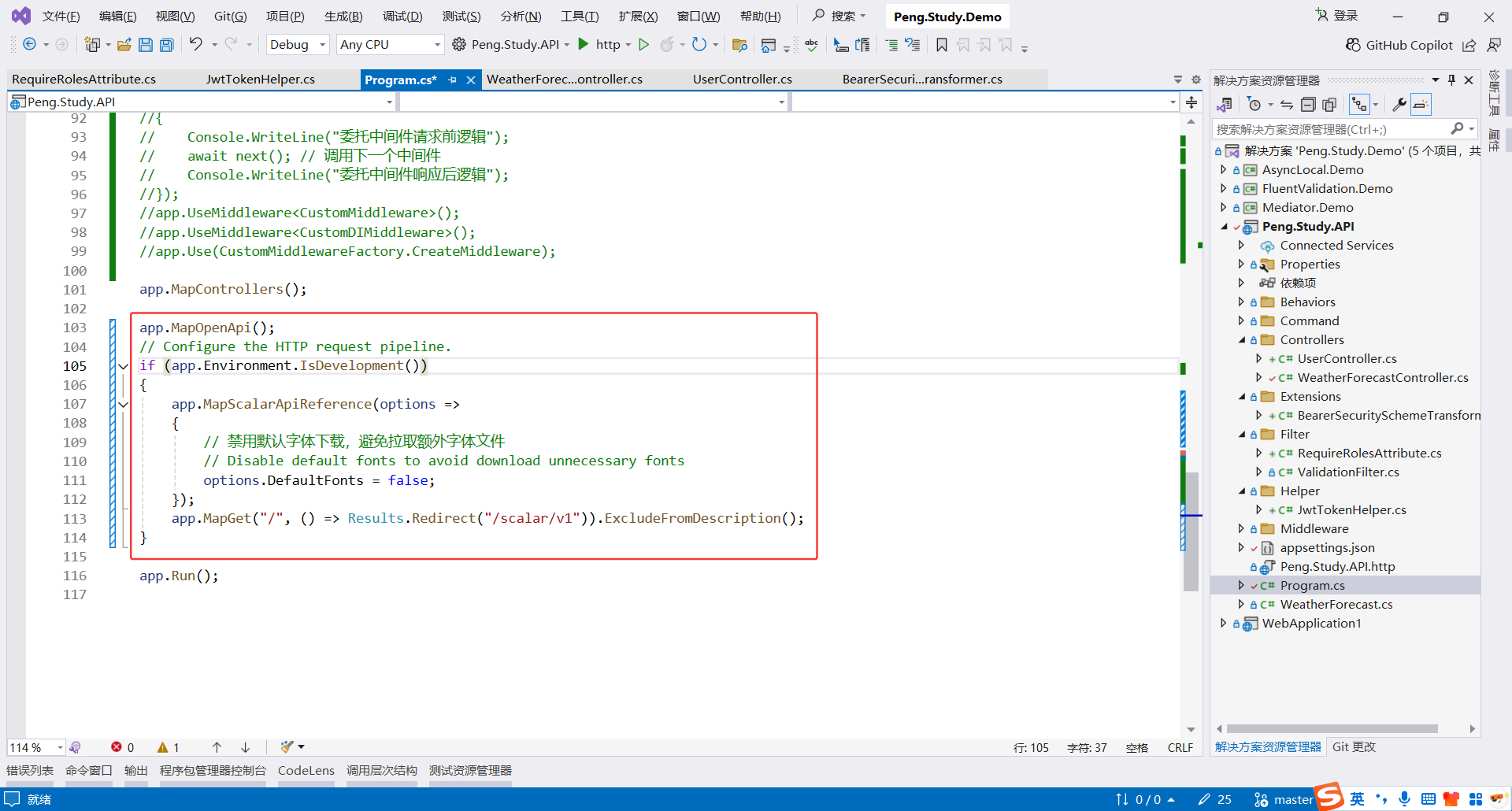Click the Save All icon

click(167, 45)
